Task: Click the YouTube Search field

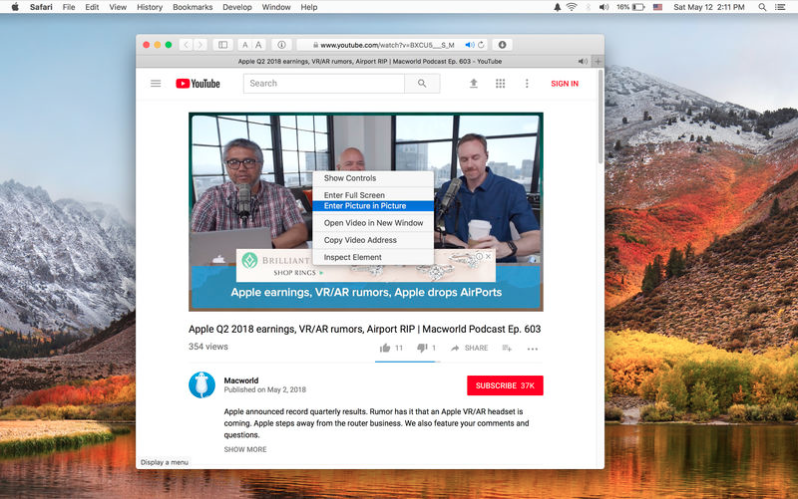Action: (x=324, y=84)
